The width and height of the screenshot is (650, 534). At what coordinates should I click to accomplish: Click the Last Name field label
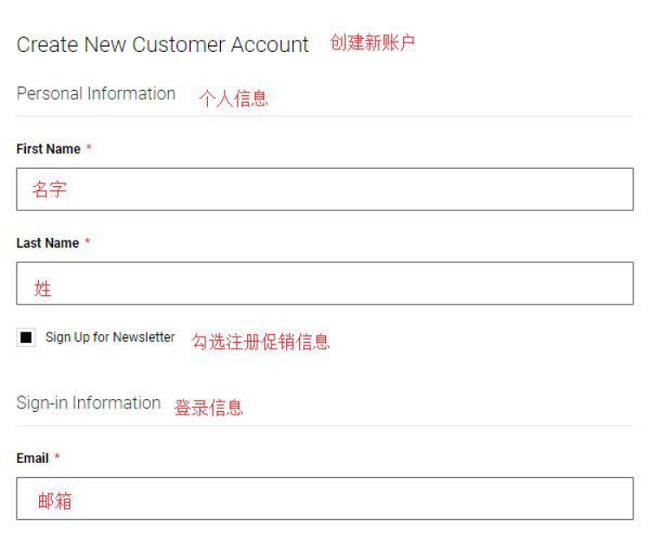coord(48,243)
